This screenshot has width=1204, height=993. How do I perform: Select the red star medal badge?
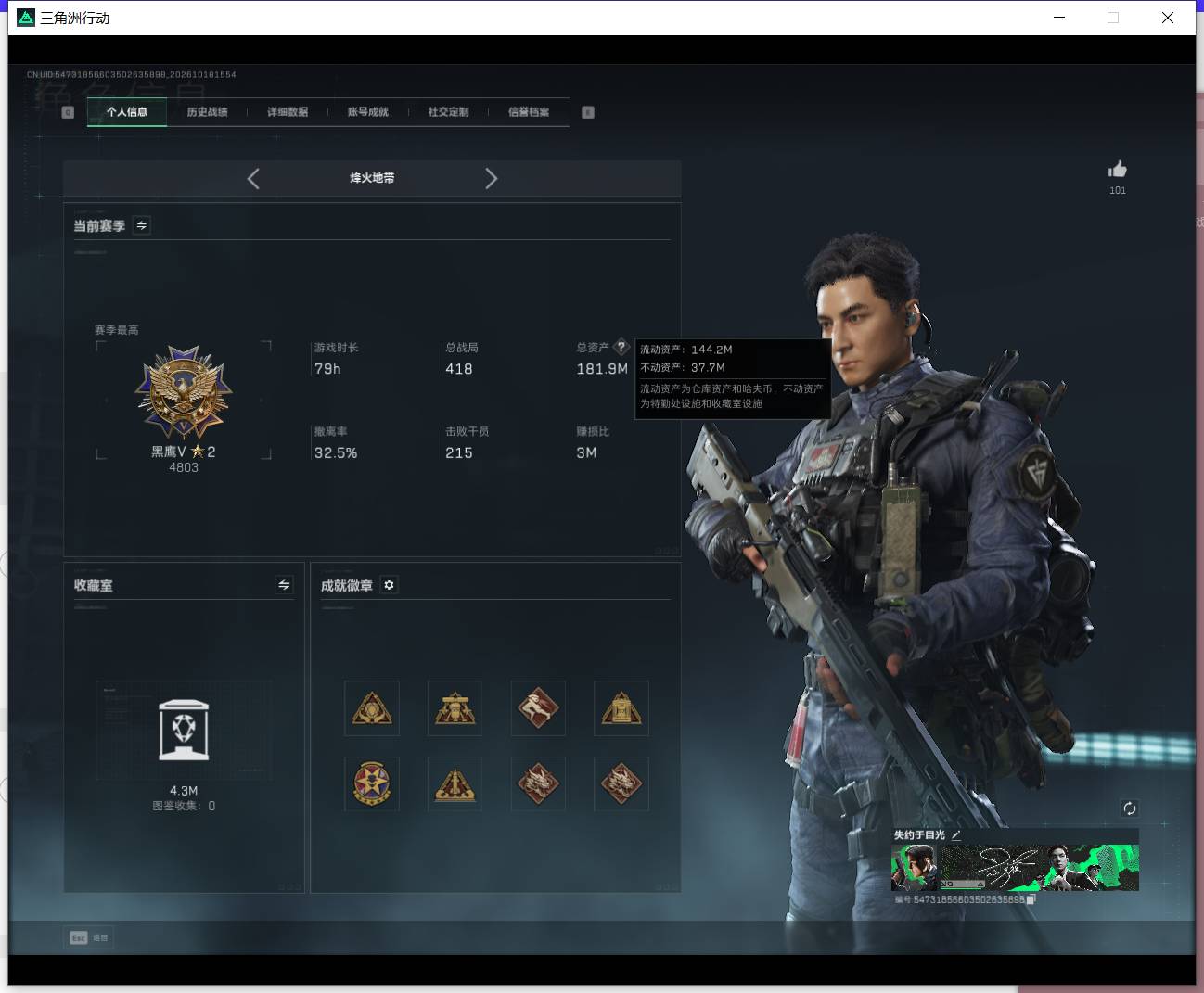pos(372,783)
